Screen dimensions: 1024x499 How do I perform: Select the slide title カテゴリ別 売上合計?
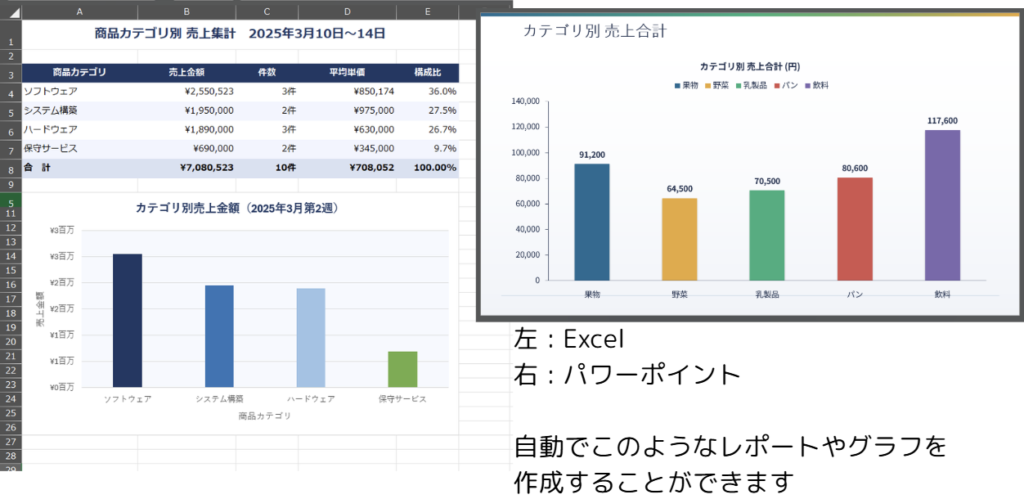(x=594, y=31)
